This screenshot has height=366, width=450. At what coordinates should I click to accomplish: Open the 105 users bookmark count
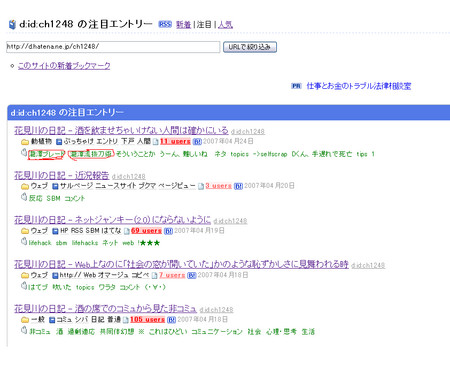click(x=147, y=319)
